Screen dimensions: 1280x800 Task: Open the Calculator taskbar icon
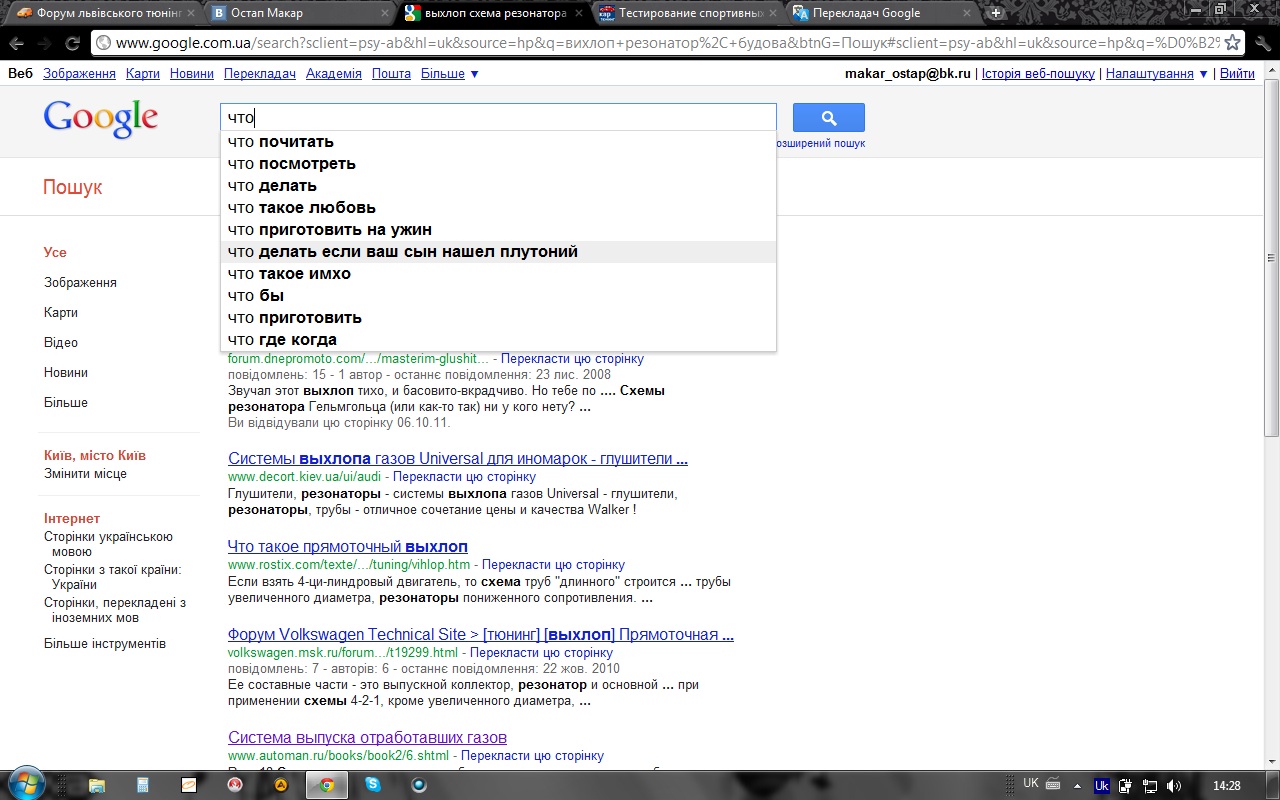coord(143,785)
